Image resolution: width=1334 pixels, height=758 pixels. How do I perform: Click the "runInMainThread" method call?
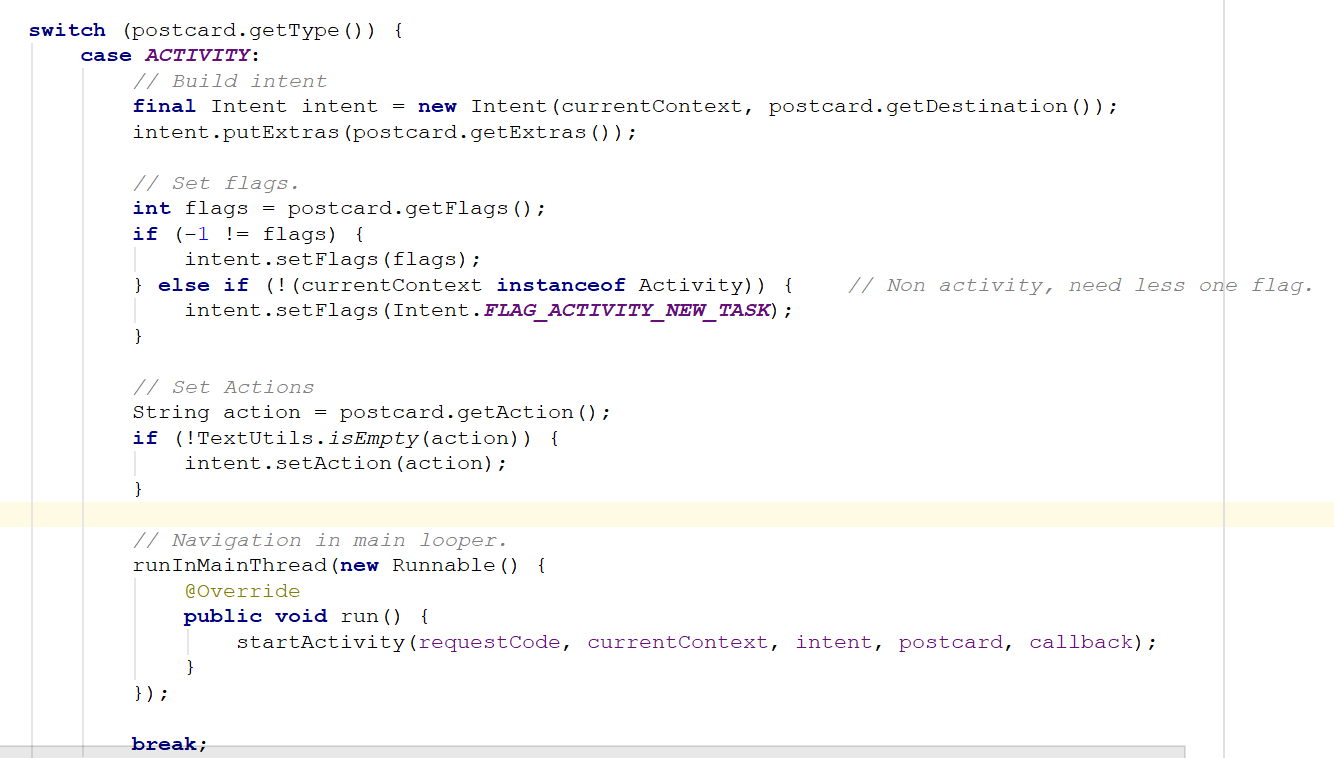pos(230,565)
